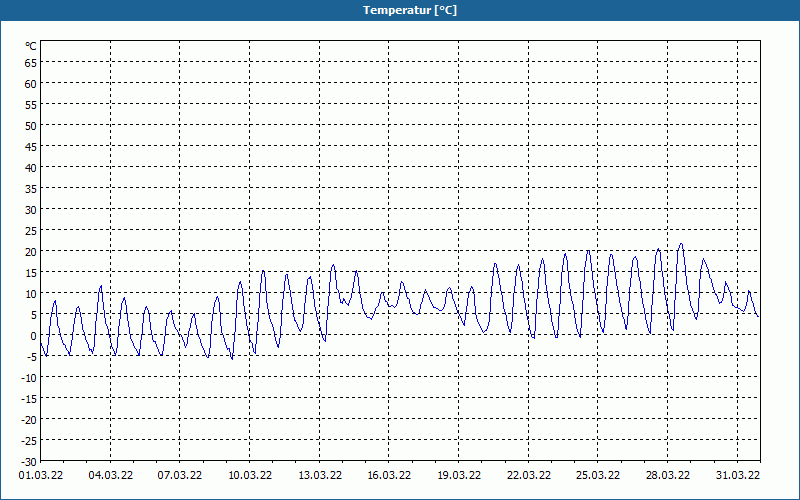Select the -20 axis label
800x500 pixels.
29,419
